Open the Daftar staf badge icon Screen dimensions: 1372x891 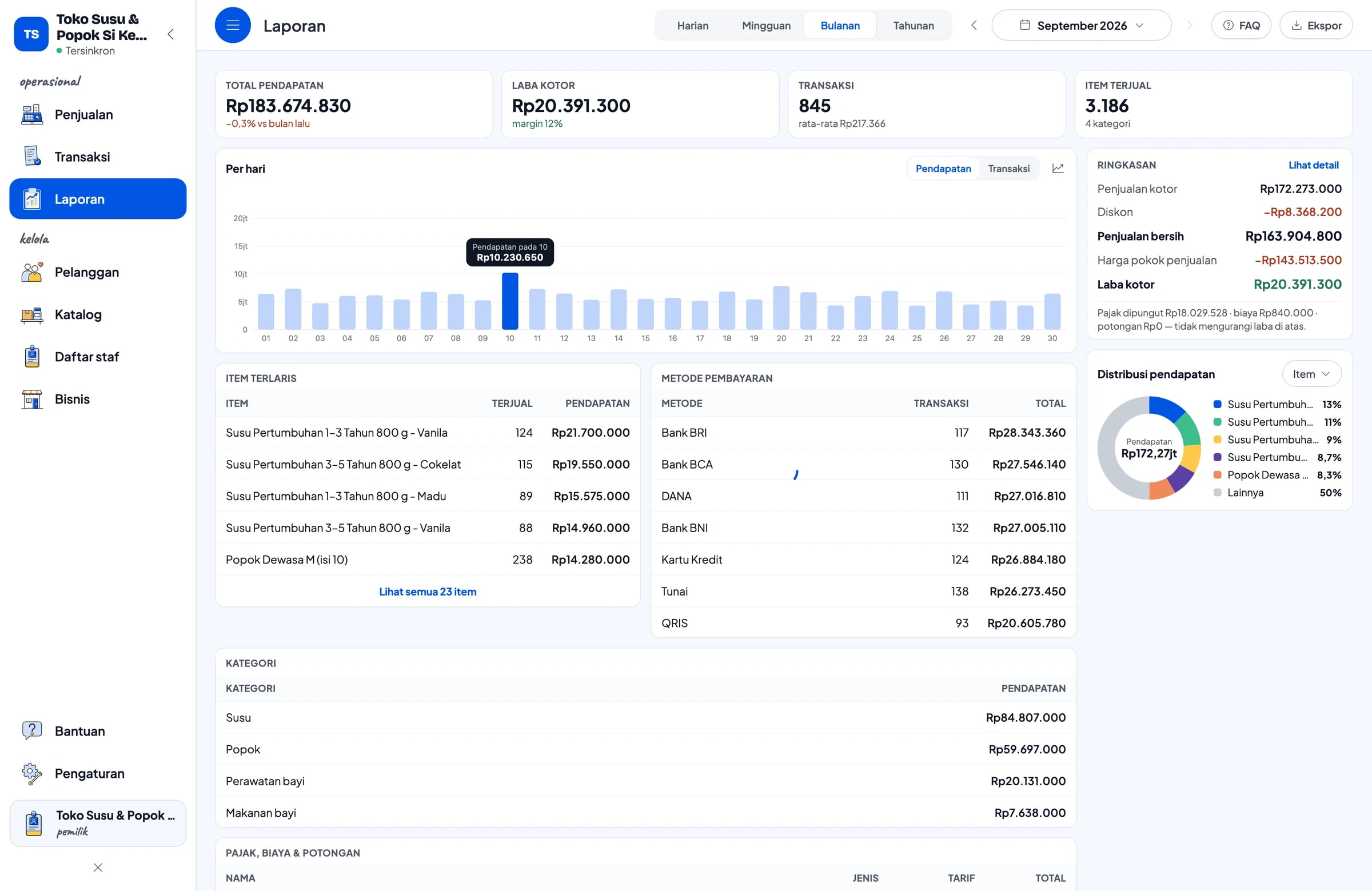(x=32, y=357)
